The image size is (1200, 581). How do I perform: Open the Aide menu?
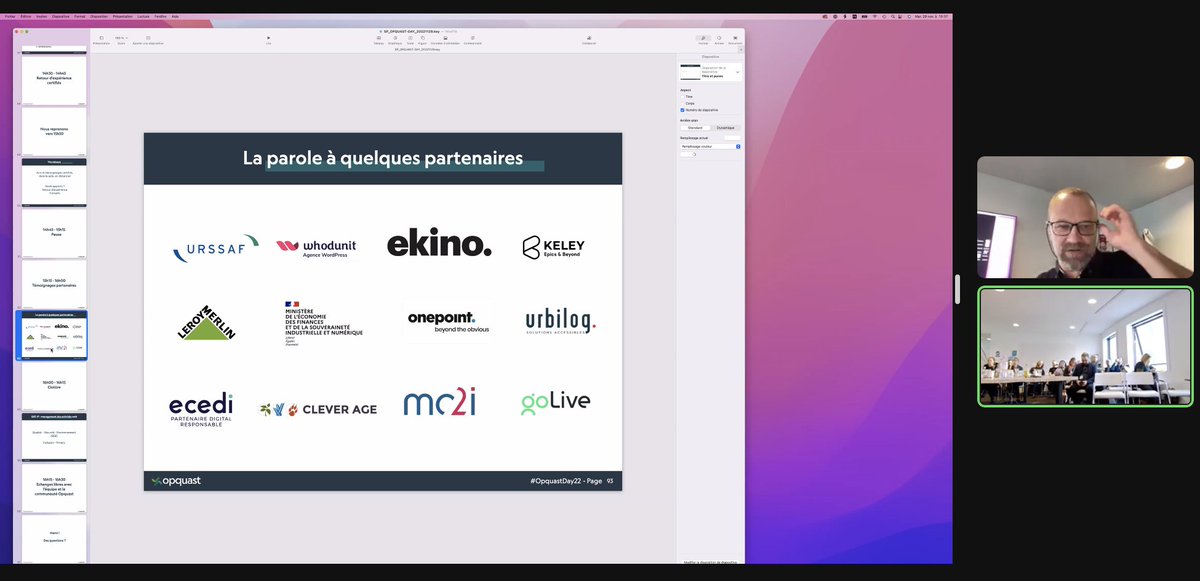coord(175,17)
